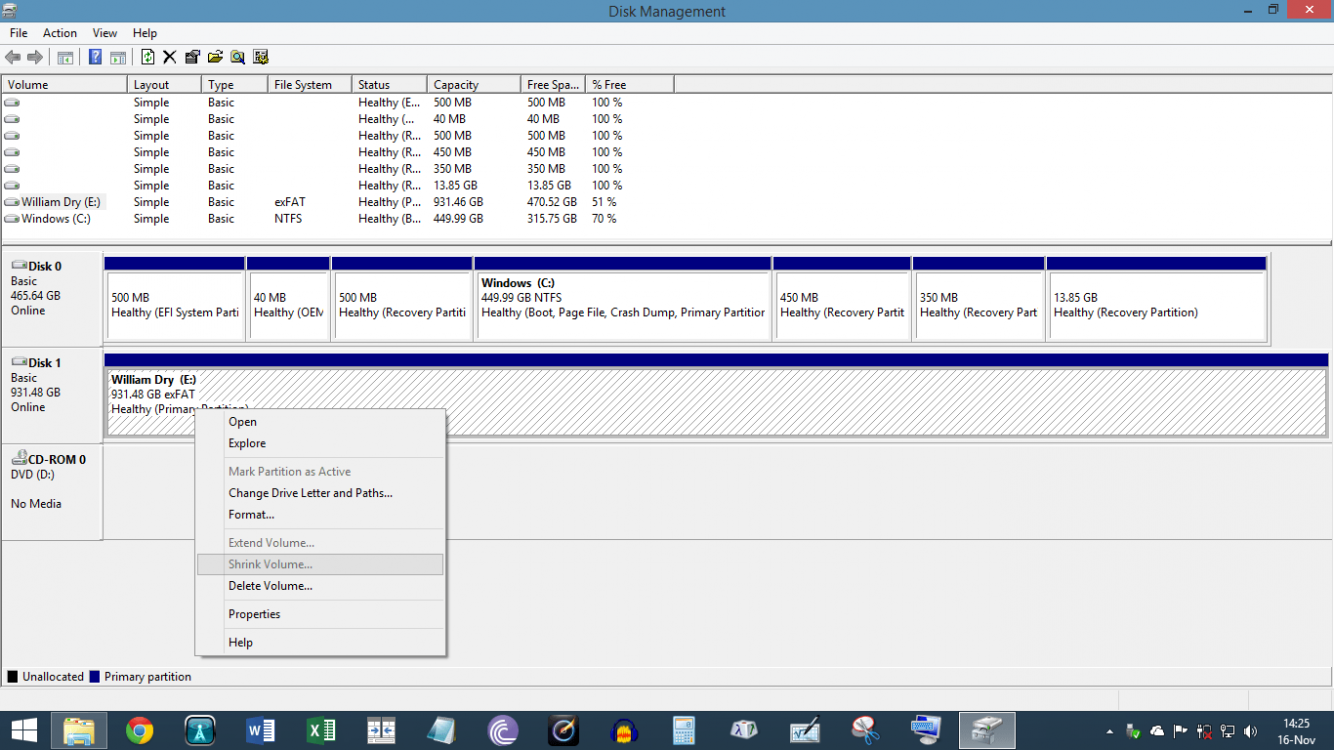Viewport: 1334px width, 750px height.
Task: Click the magnifier search toolbar icon
Action: 237,57
